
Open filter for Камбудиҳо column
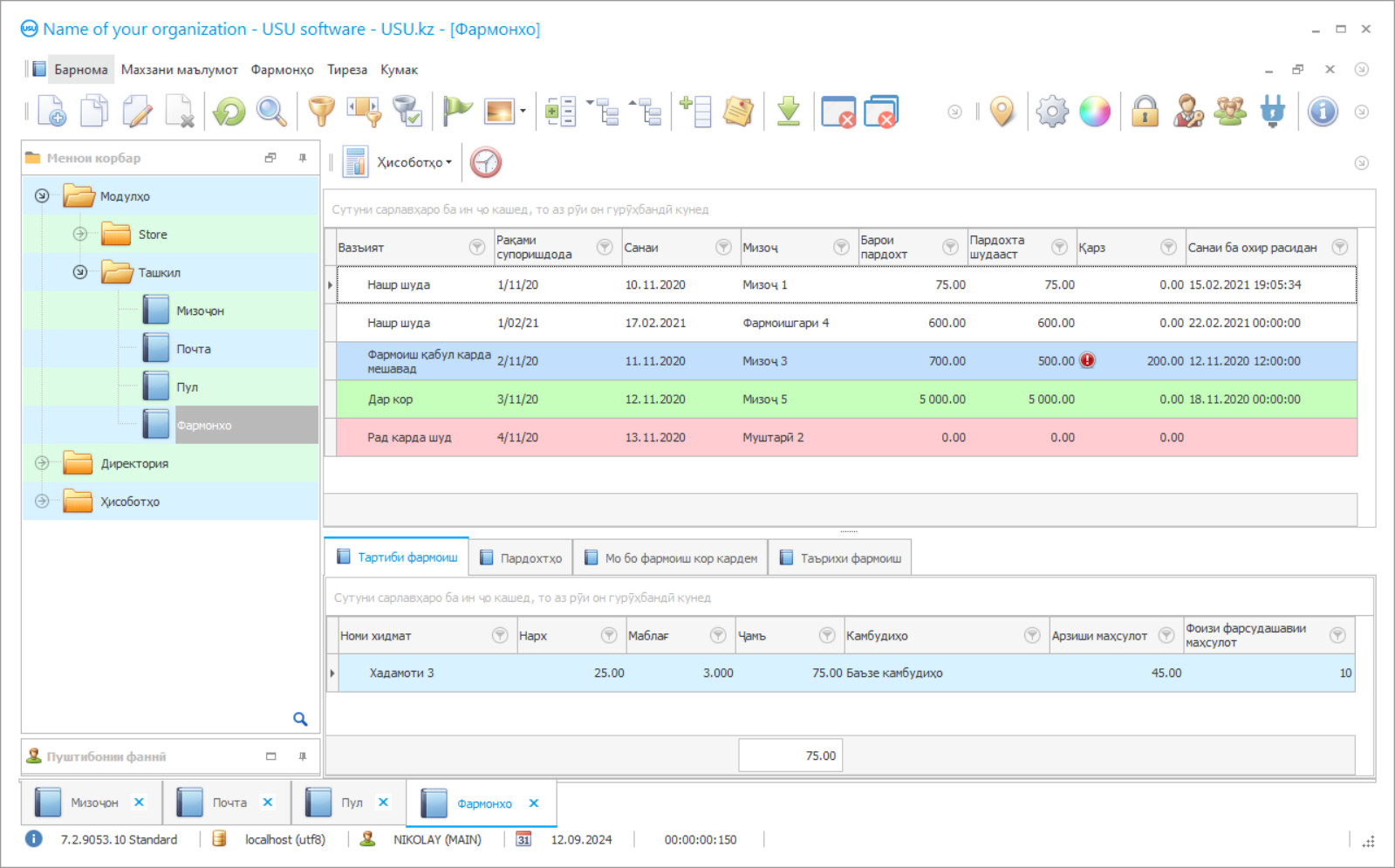pos(1032,635)
